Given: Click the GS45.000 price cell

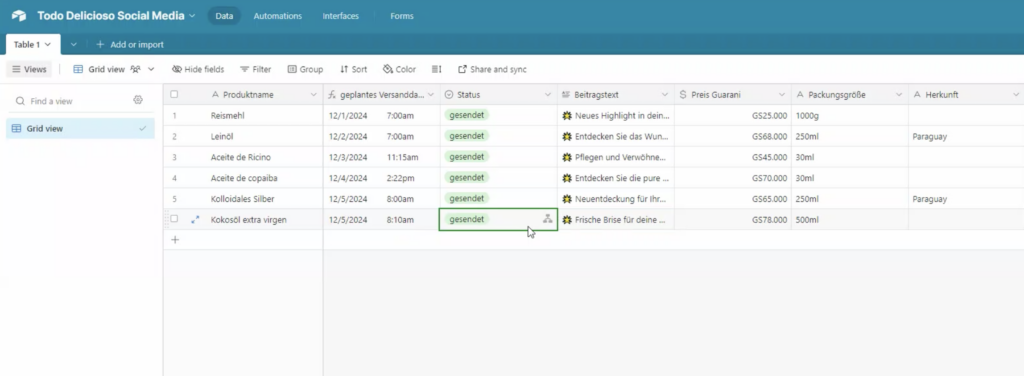Looking at the screenshot, I should point(733,157).
